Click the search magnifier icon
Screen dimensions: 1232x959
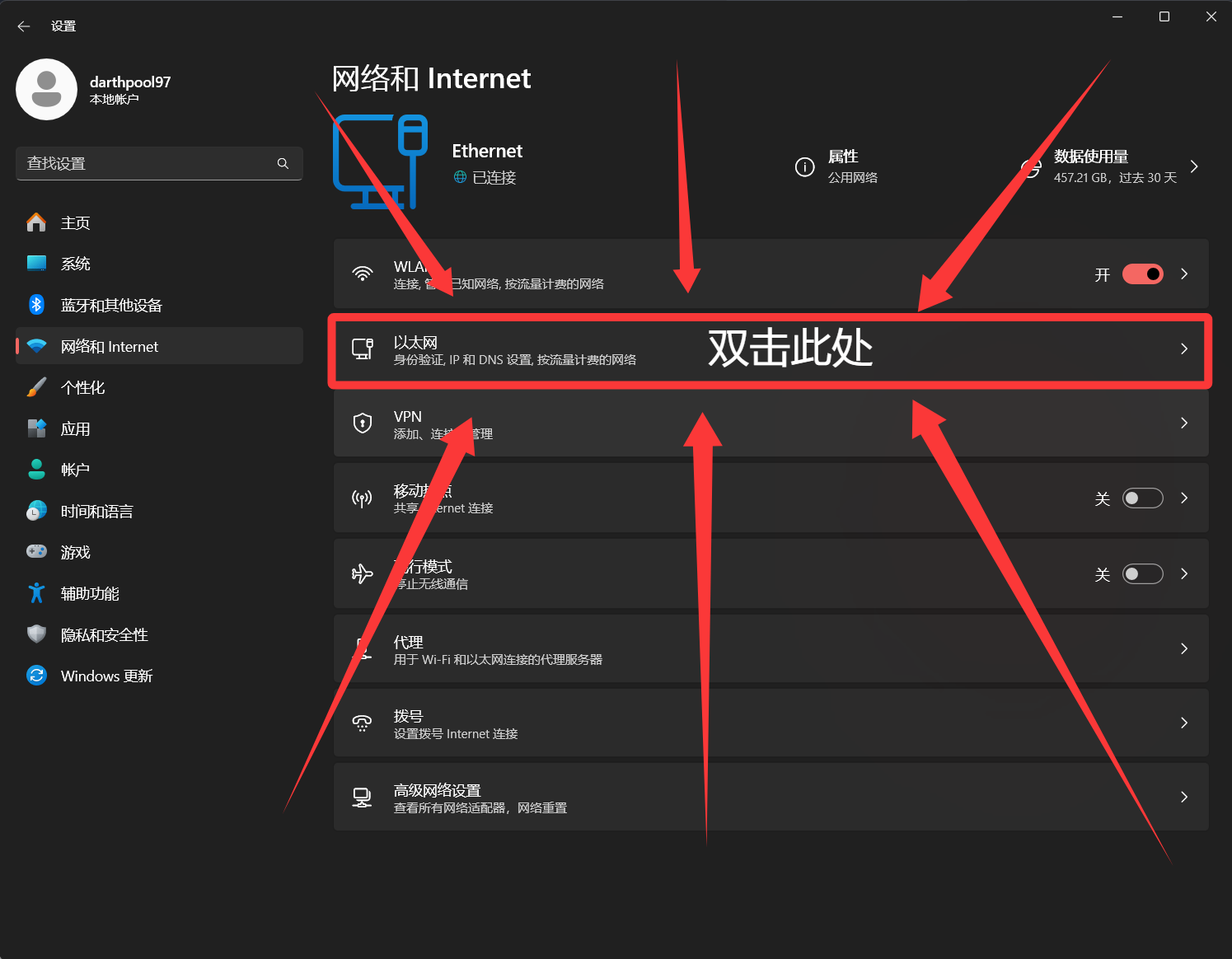(283, 164)
